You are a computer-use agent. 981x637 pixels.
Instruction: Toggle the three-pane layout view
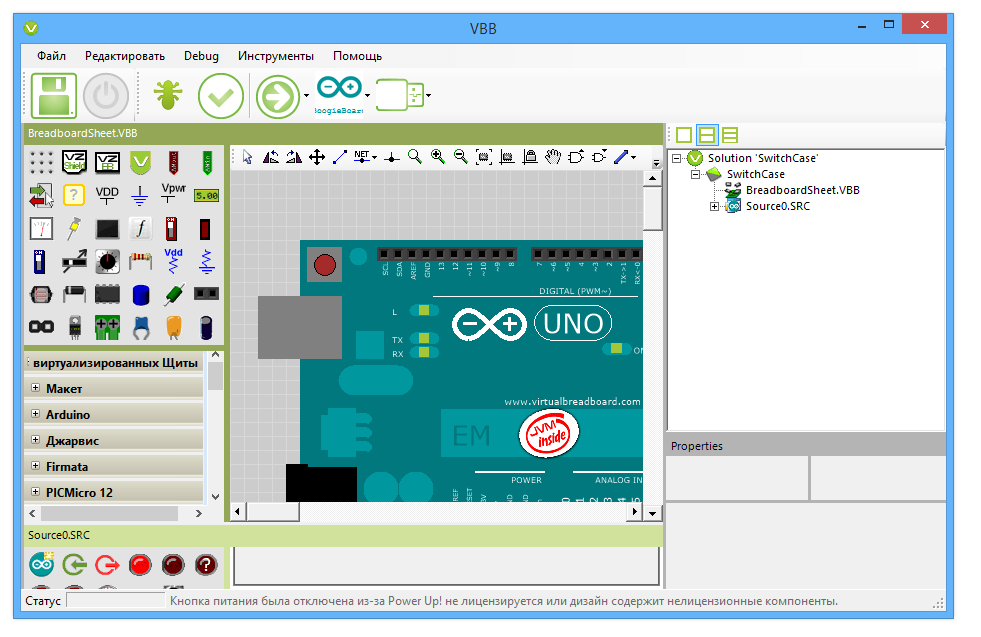pyautogui.click(x=731, y=133)
